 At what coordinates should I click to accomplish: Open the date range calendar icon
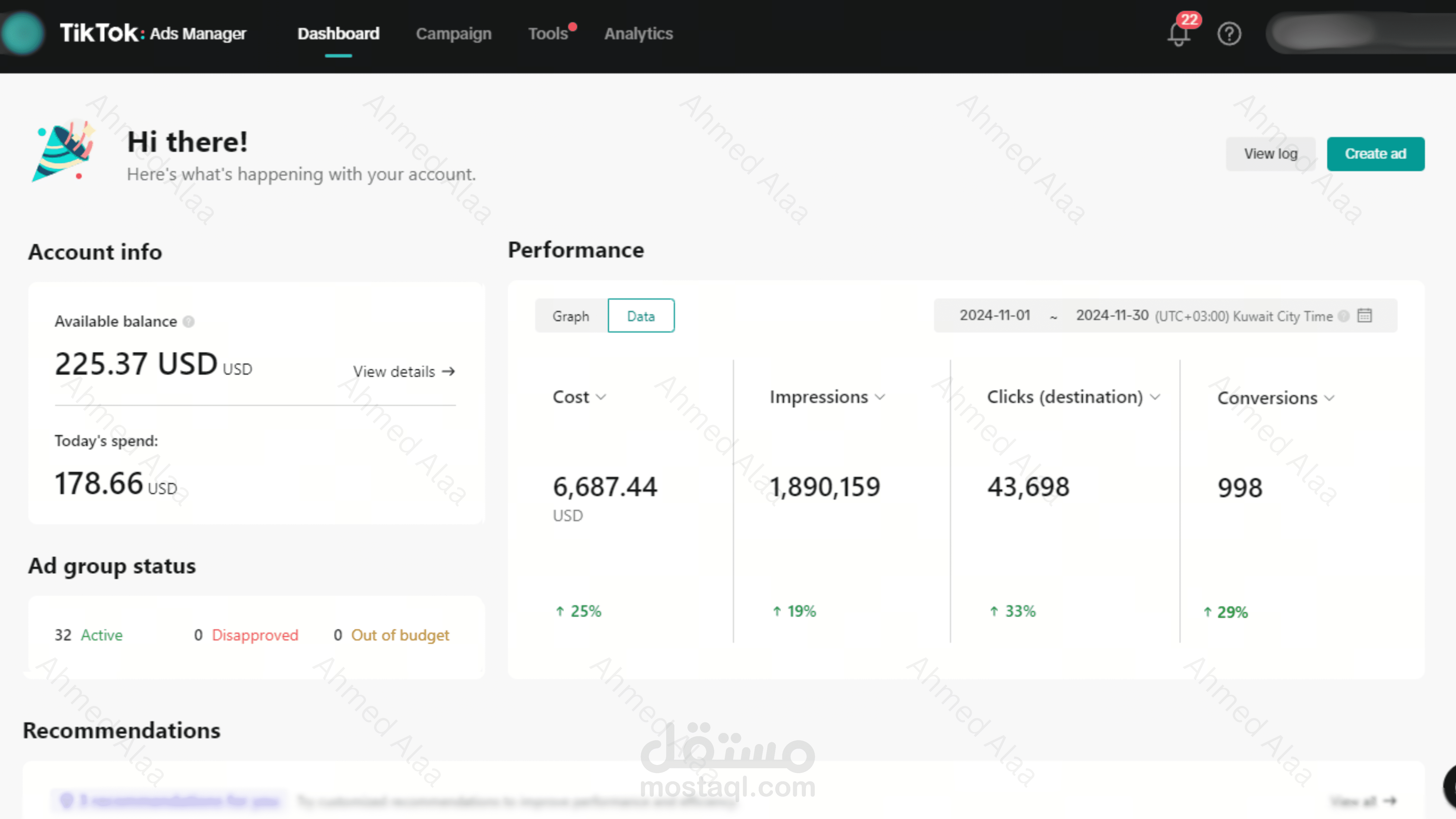(x=1365, y=315)
